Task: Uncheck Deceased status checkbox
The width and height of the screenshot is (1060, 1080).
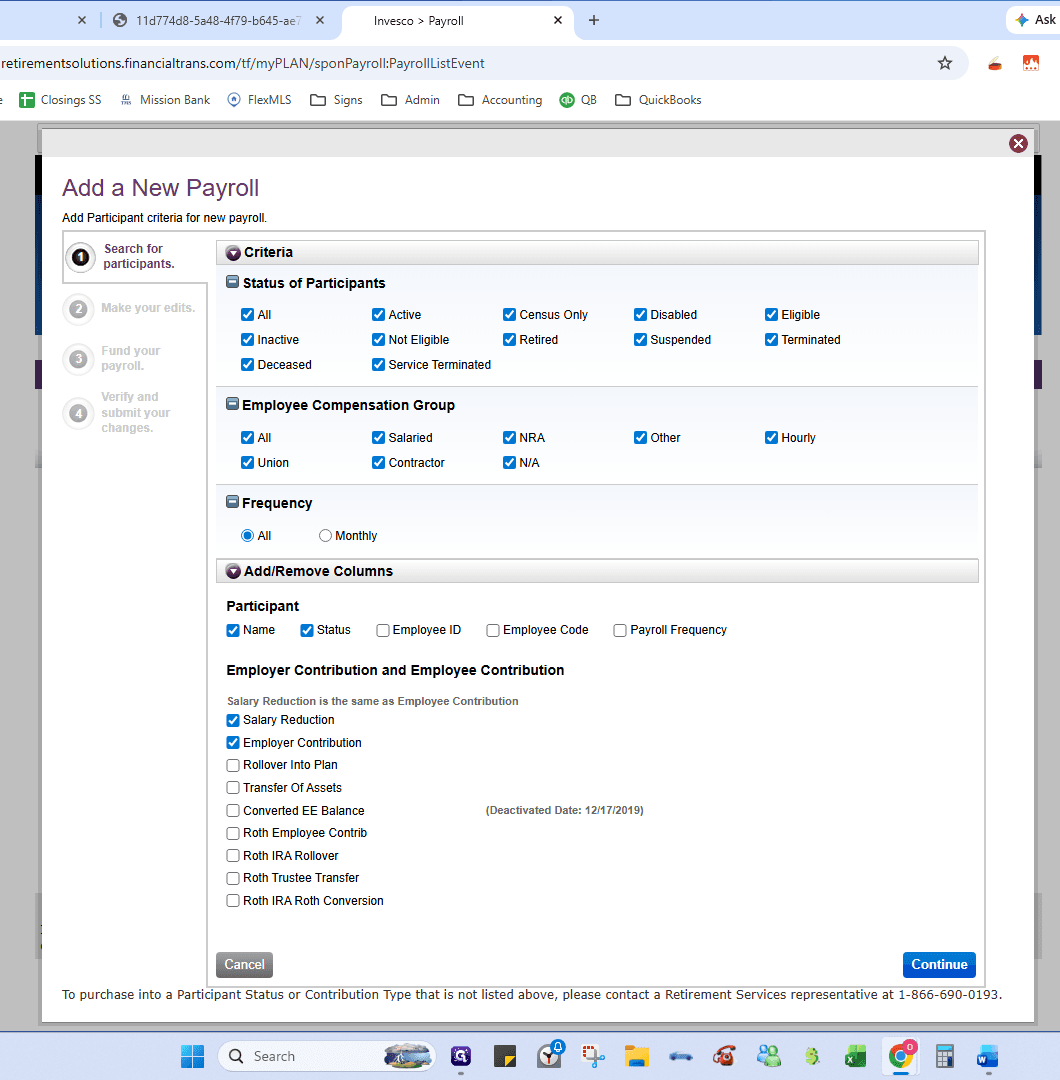Action: click(247, 364)
